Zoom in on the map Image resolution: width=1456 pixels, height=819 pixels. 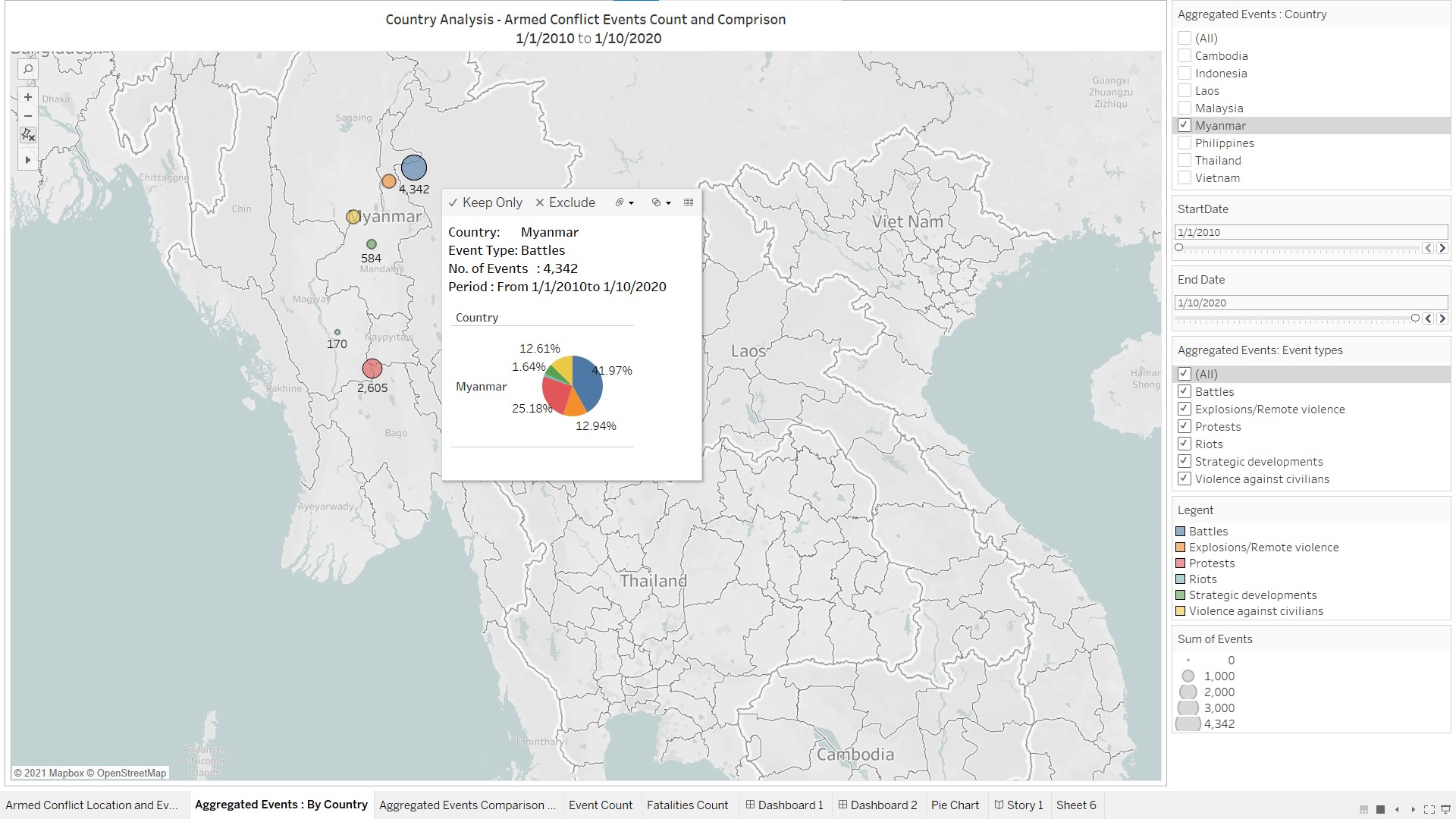[x=28, y=97]
